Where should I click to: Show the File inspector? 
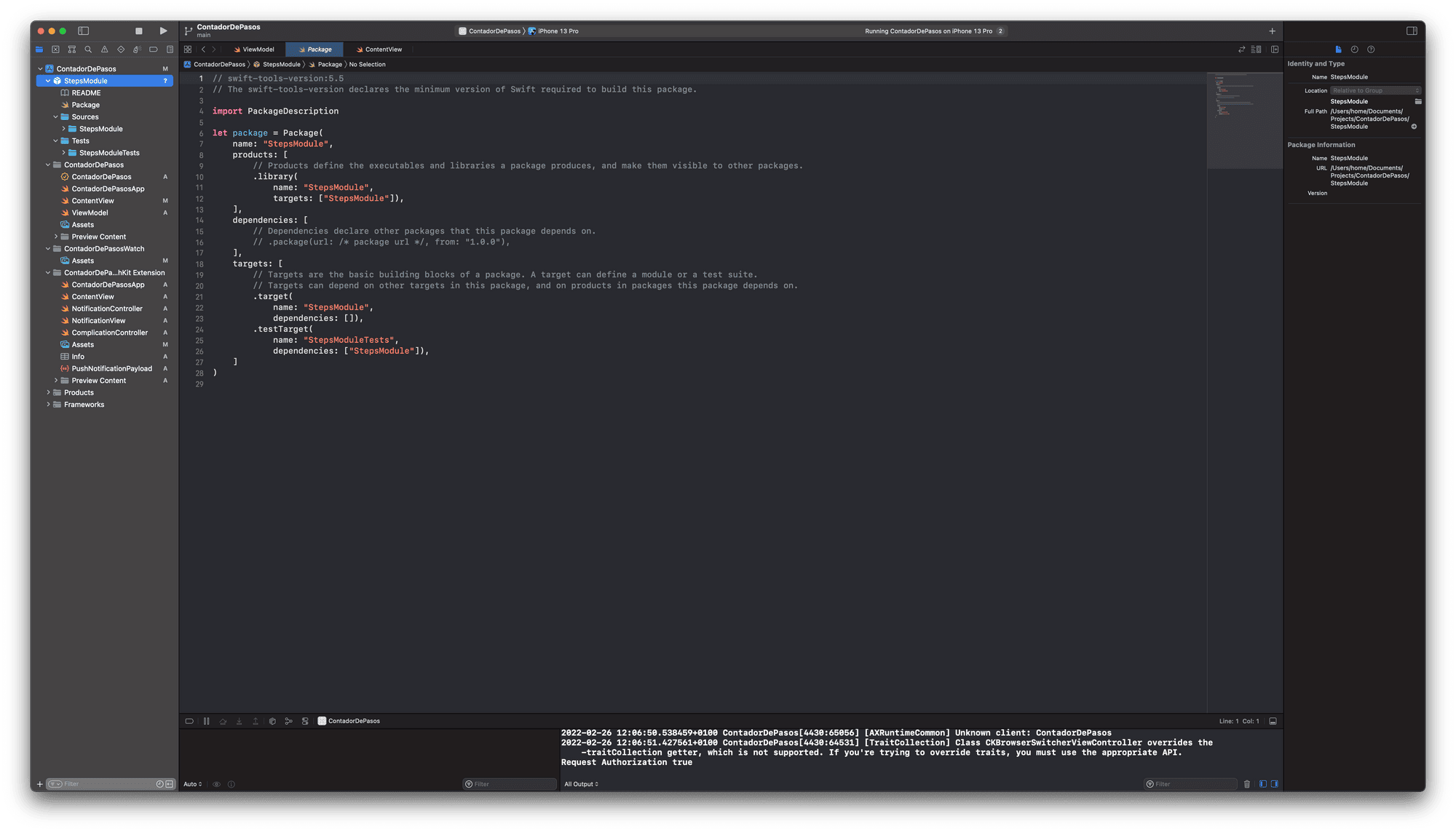[1338, 49]
